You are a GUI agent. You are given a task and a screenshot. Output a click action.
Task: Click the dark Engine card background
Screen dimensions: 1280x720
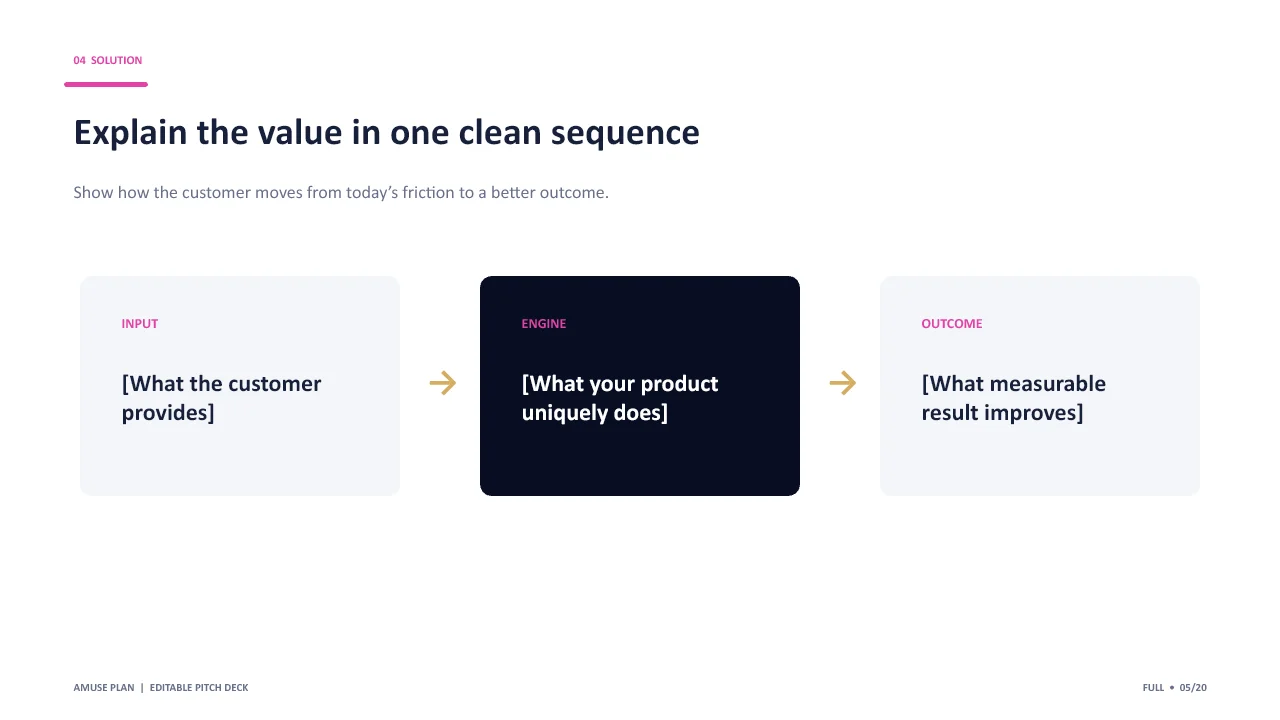tap(640, 460)
